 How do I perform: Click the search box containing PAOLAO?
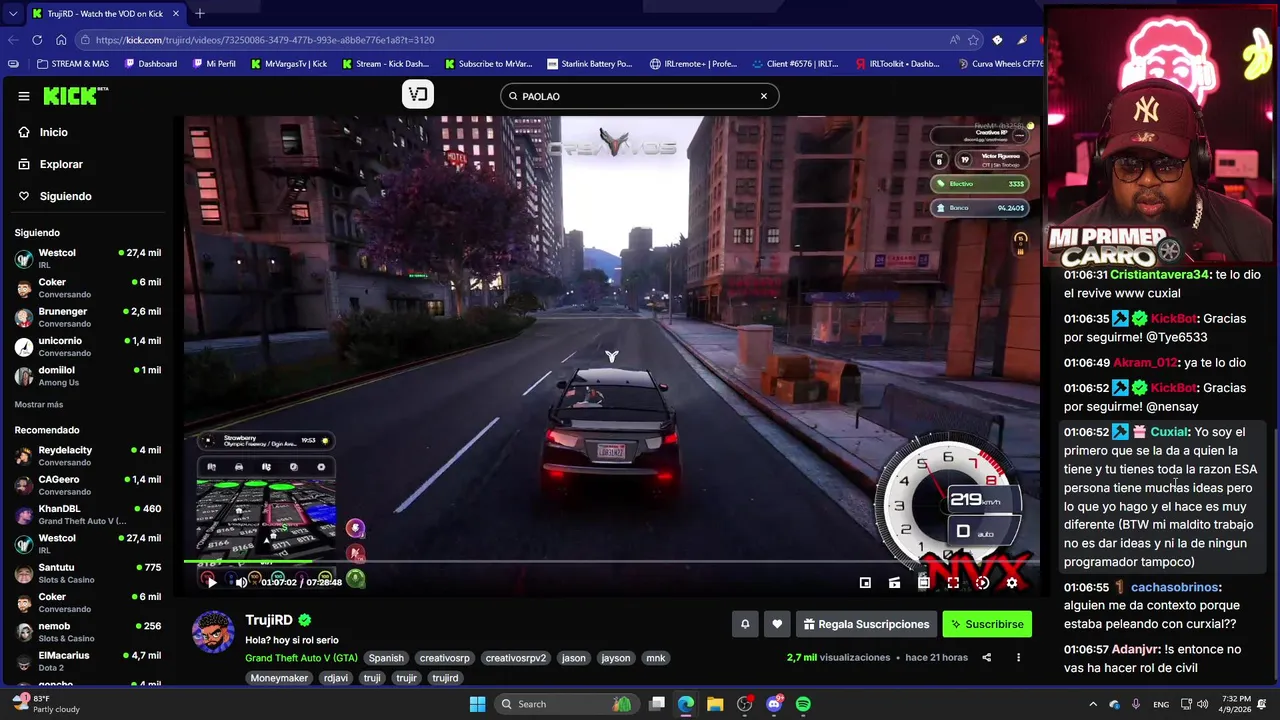point(639,96)
